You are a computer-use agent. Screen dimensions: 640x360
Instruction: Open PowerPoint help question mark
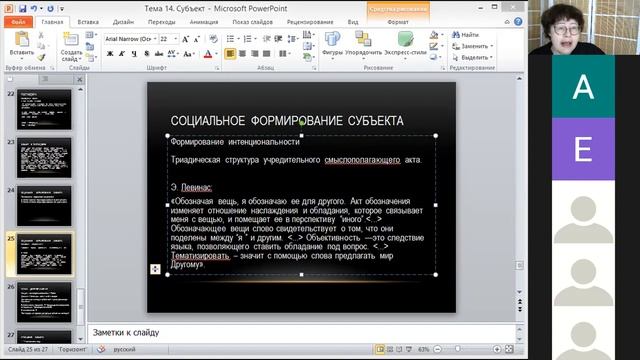pyautogui.click(x=518, y=22)
